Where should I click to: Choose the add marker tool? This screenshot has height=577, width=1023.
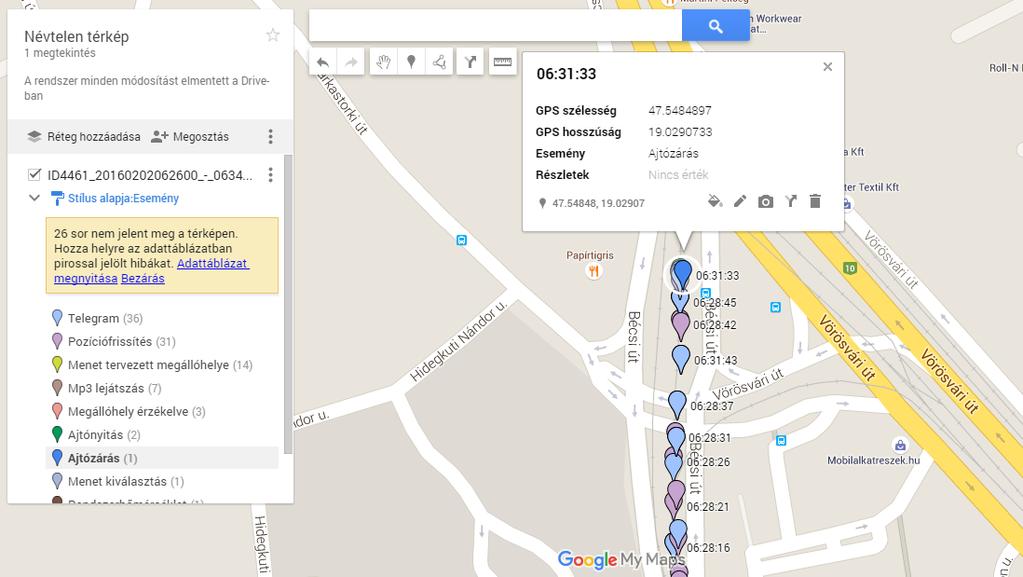coord(411,62)
